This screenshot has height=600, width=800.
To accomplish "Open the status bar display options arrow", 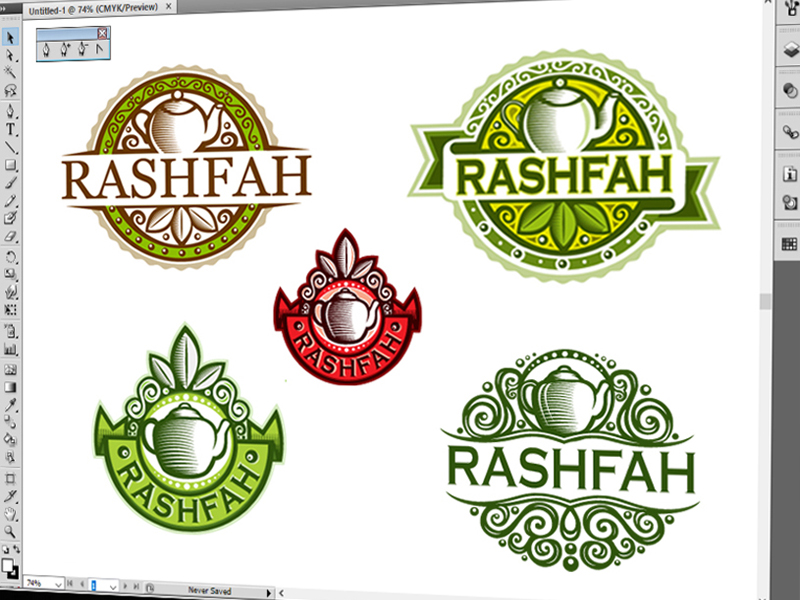I will click(x=269, y=592).
